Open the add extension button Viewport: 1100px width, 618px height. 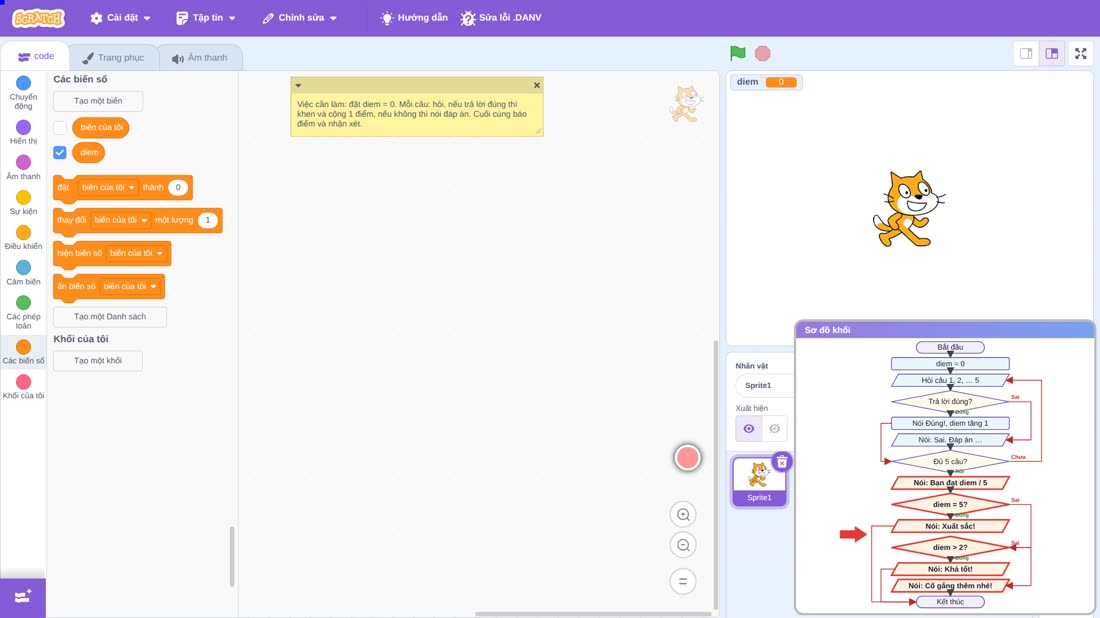click(x=23, y=597)
